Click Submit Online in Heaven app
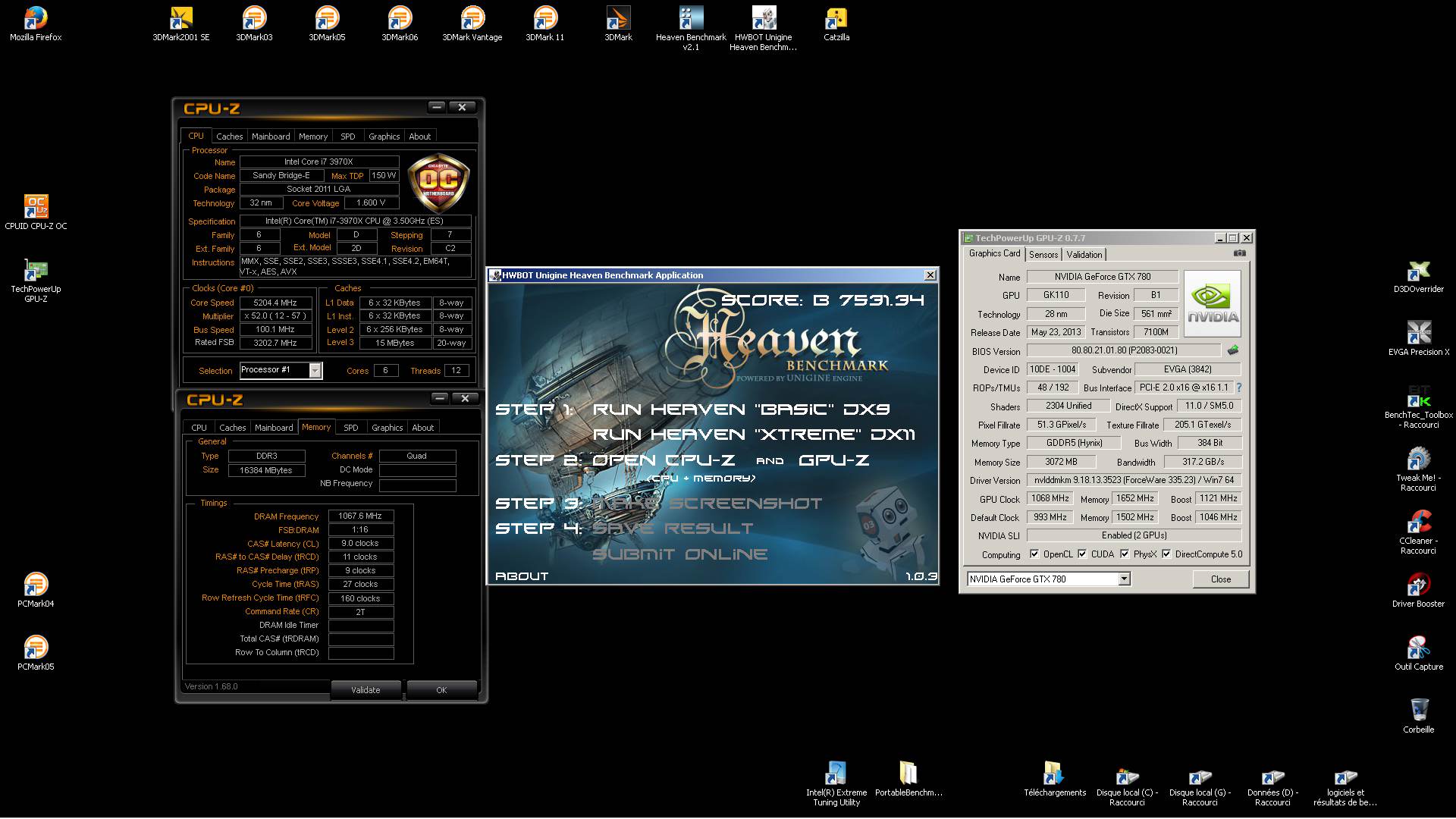 click(680, 554)
